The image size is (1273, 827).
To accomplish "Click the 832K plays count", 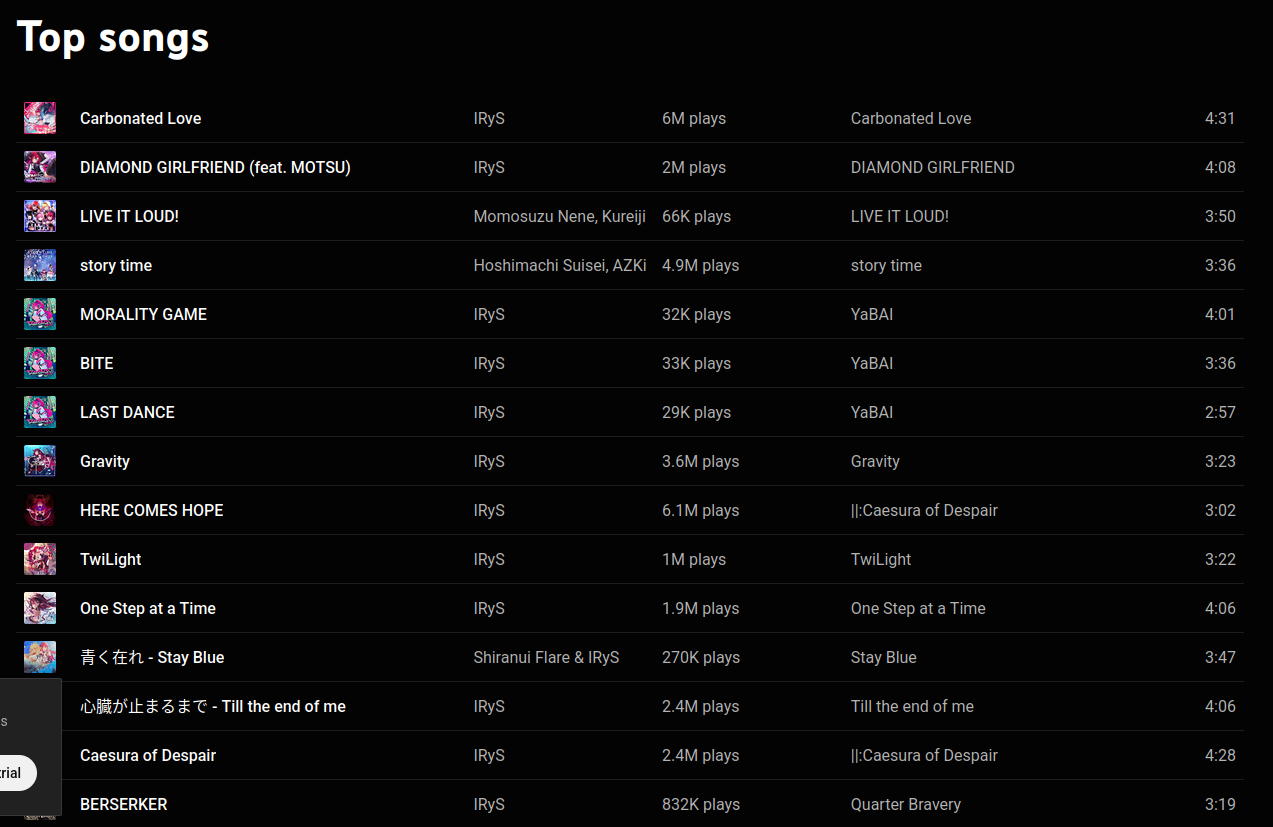I will 701,804.
